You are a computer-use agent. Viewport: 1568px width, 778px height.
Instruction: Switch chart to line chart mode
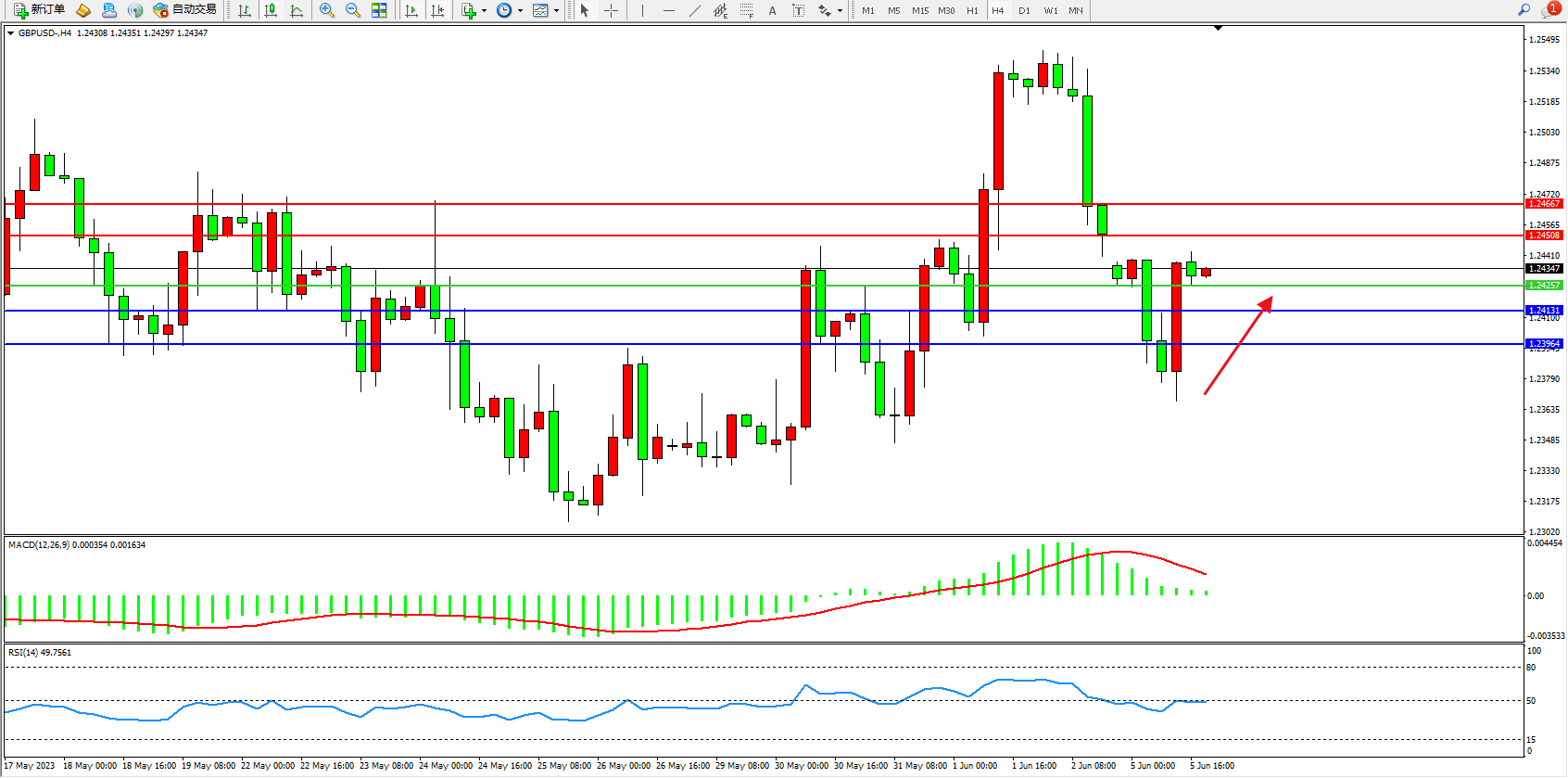pos(297,10)
